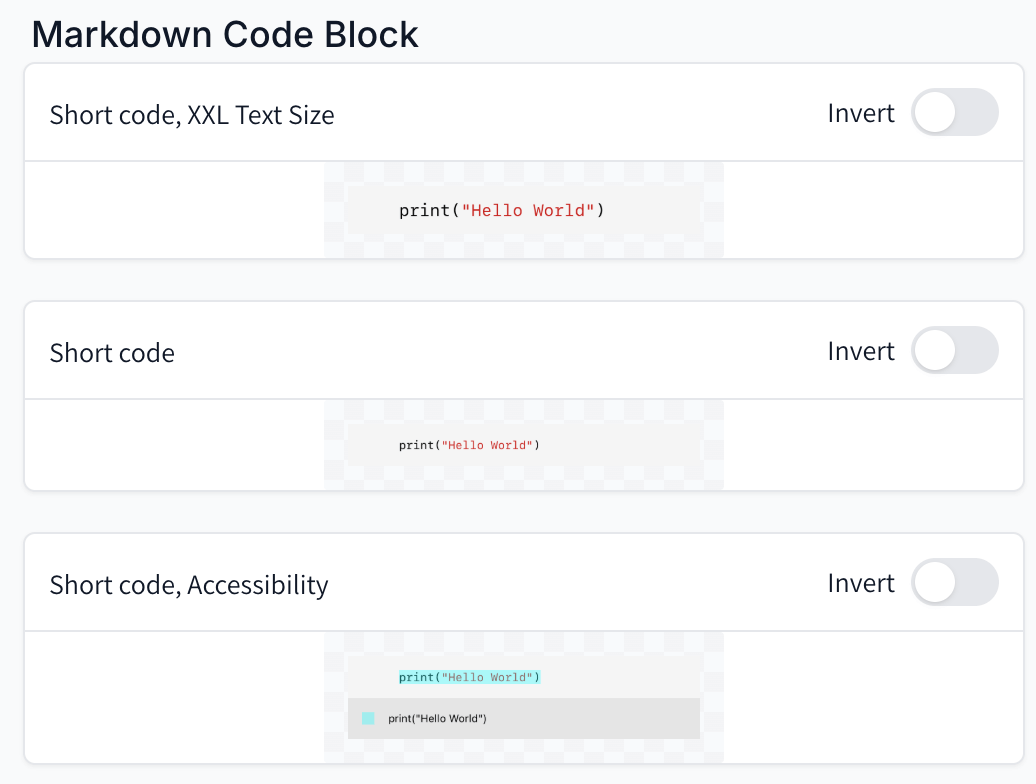Select the "Hello World" red string text
The height and width of the screenshot is (784, 1036).
pos(529,210)
